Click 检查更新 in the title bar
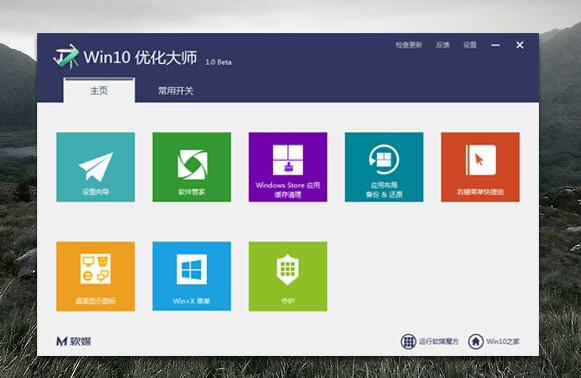 409,45
